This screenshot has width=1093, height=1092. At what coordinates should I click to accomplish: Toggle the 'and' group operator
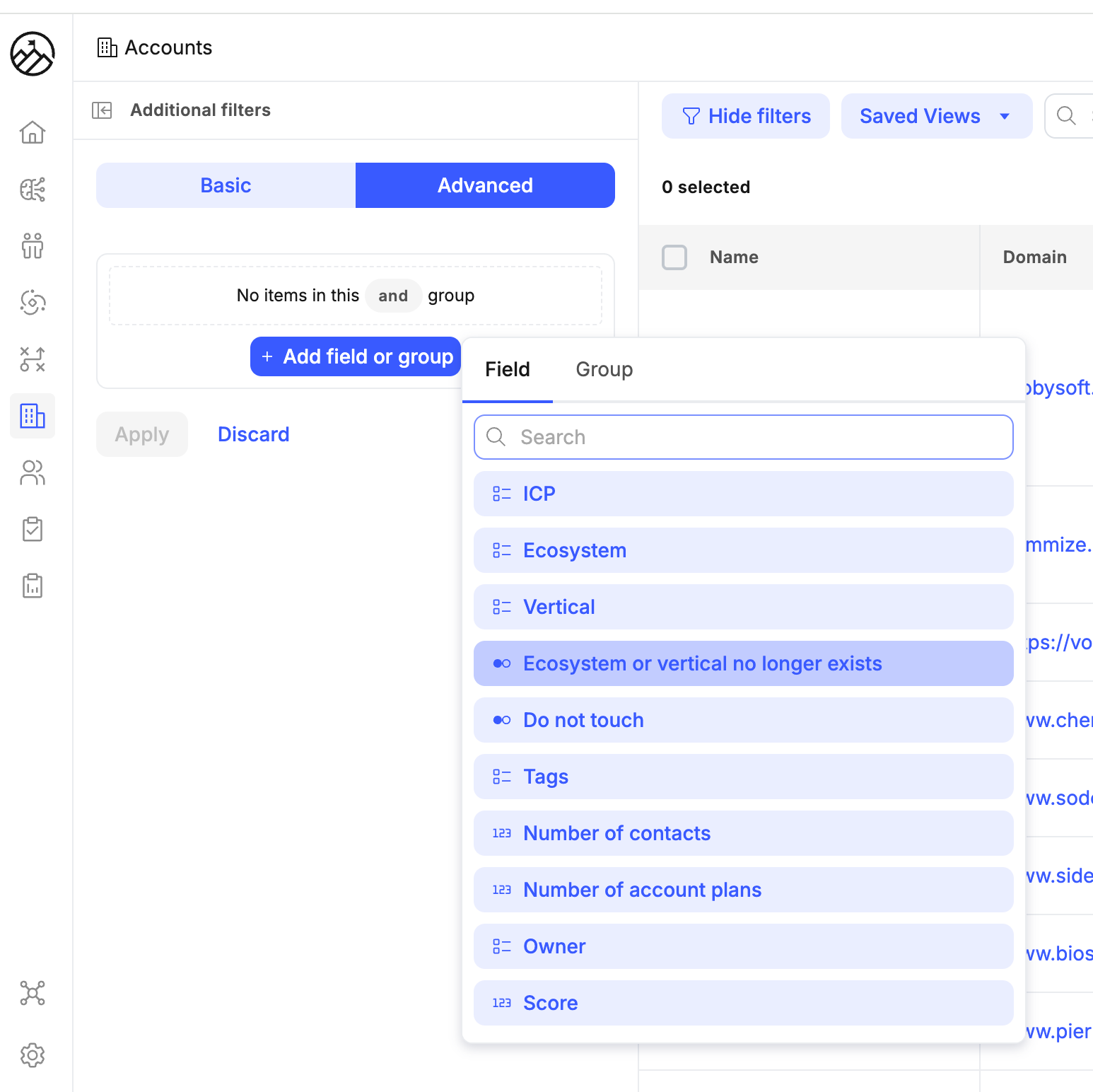[x=393, y=296]
